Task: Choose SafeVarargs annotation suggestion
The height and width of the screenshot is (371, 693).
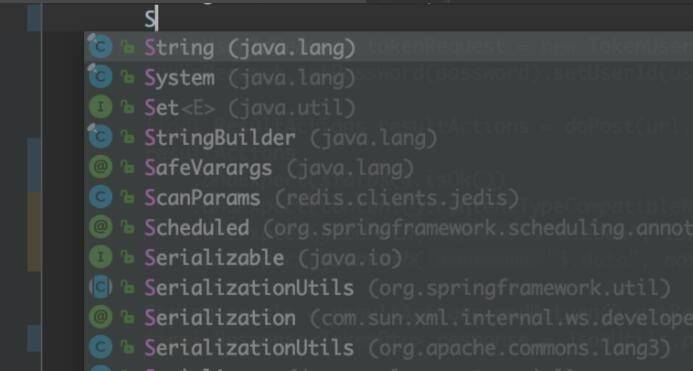Action: click(388, 168)
